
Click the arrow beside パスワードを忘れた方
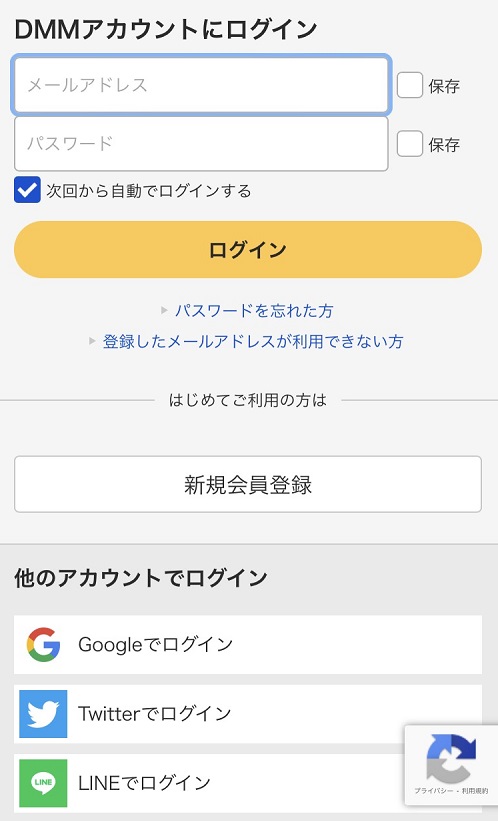[164, 310]
